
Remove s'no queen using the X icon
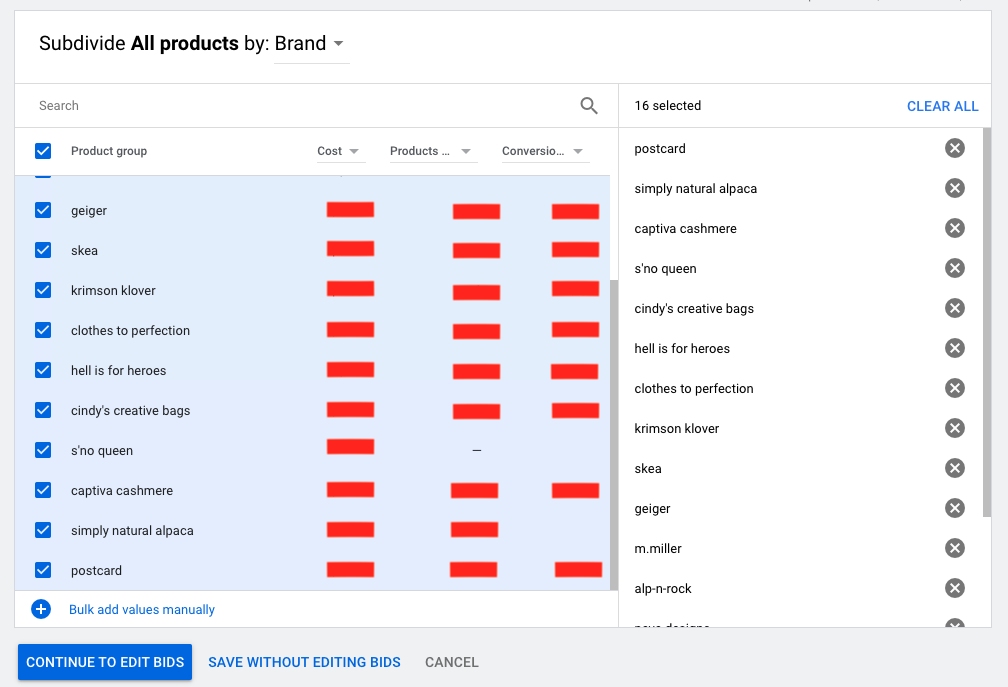click(x=955, y=268)
